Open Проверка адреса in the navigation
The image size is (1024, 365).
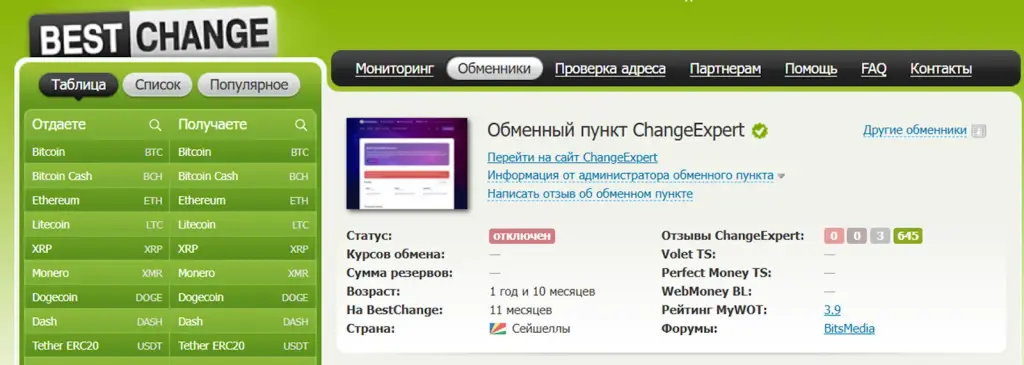[x=610, y=69]
